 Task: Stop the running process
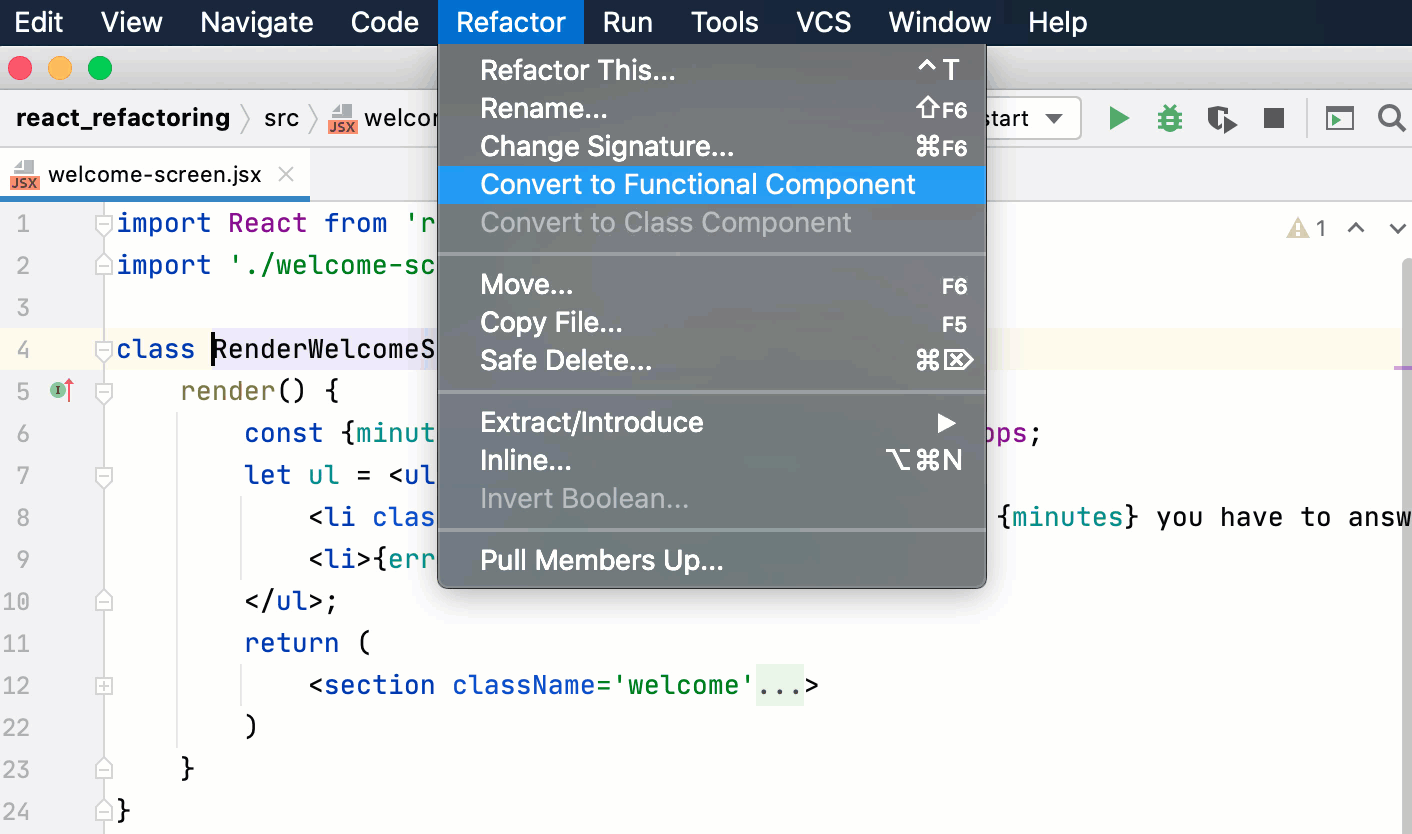tap(1272, 117)
